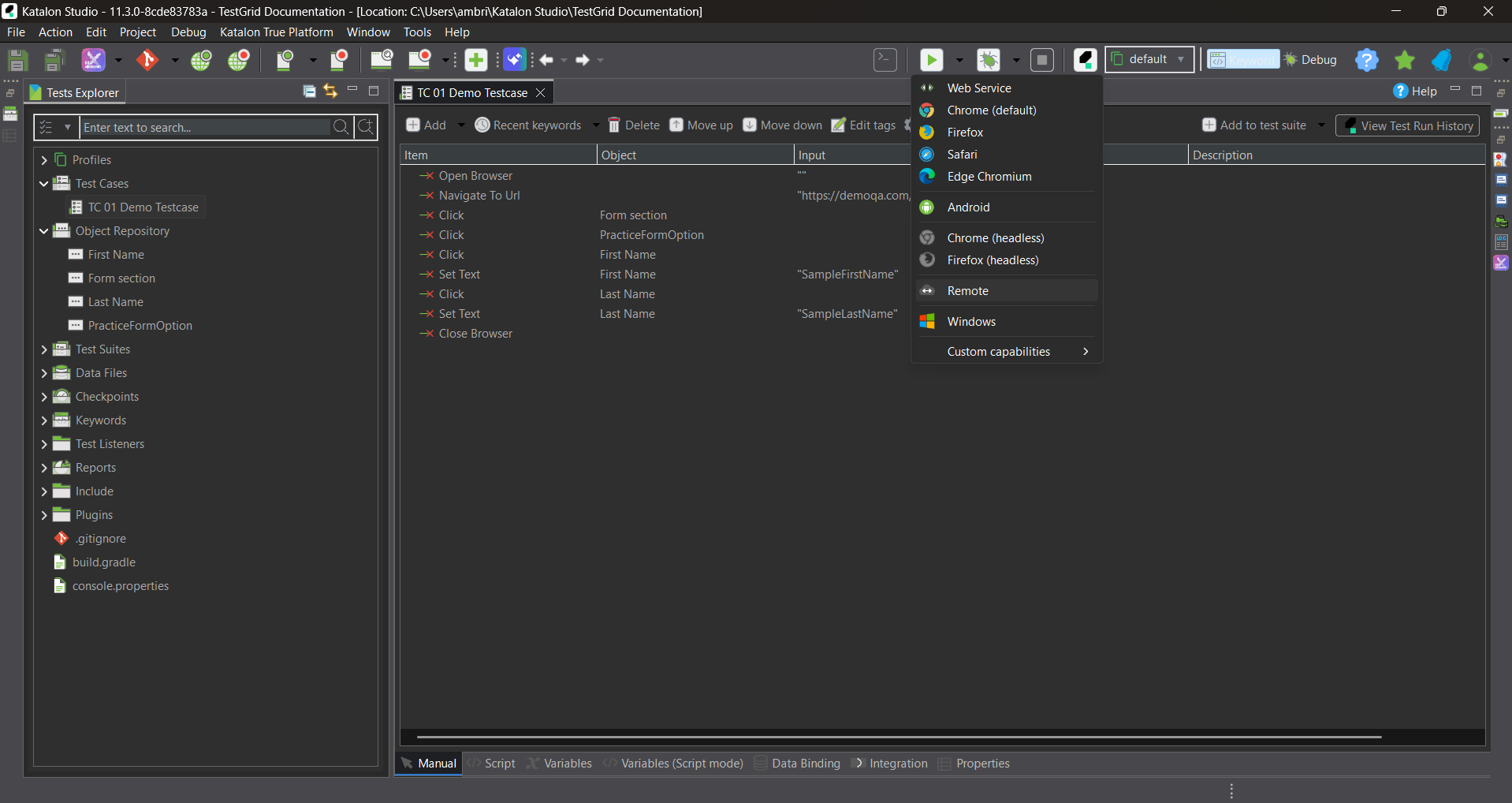Click the desktop window icon with magnifier
1512x803 pixels.
click(382, 60)
